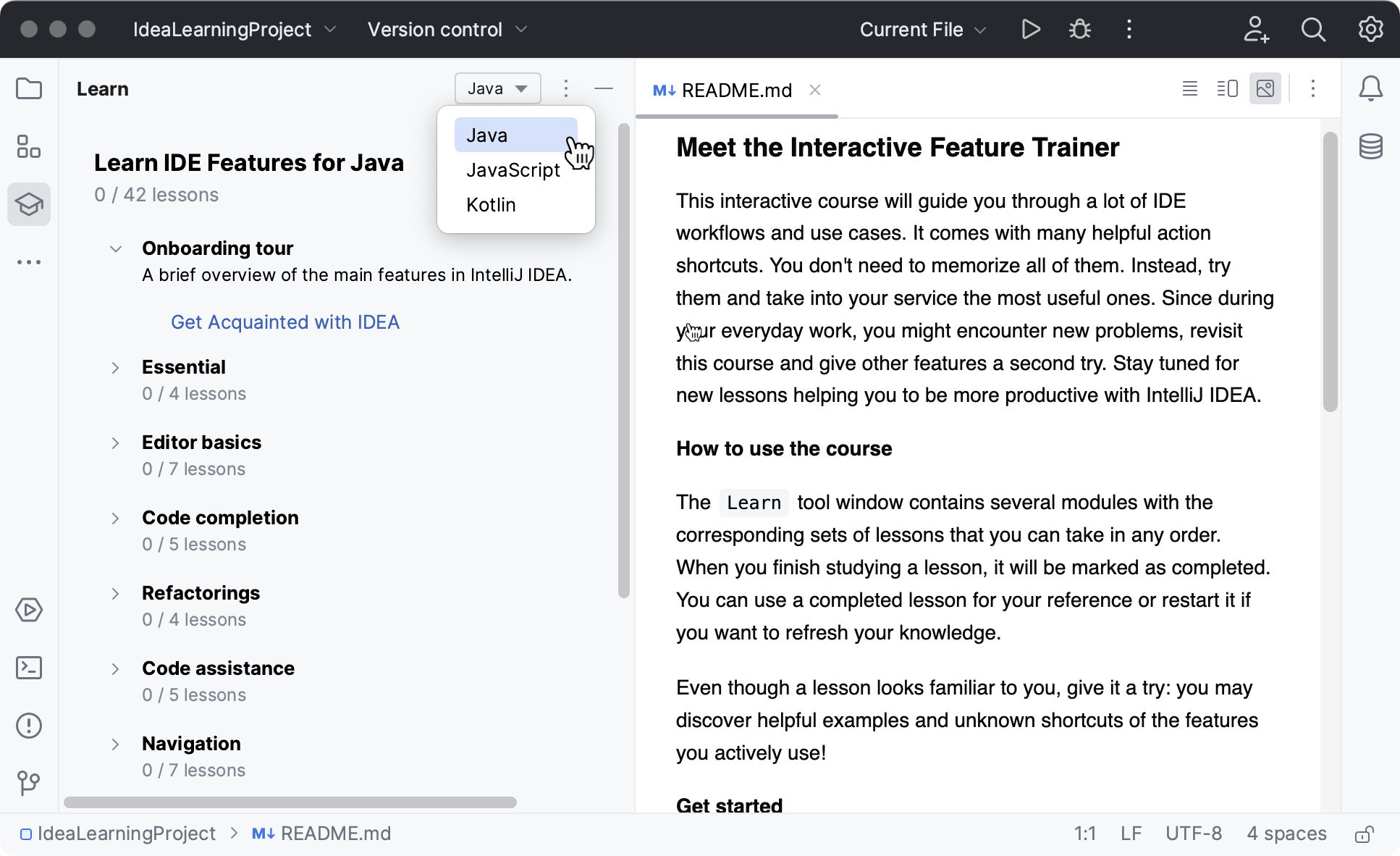
Task: Expand the Code completion section
Action: tap(116, 519)
